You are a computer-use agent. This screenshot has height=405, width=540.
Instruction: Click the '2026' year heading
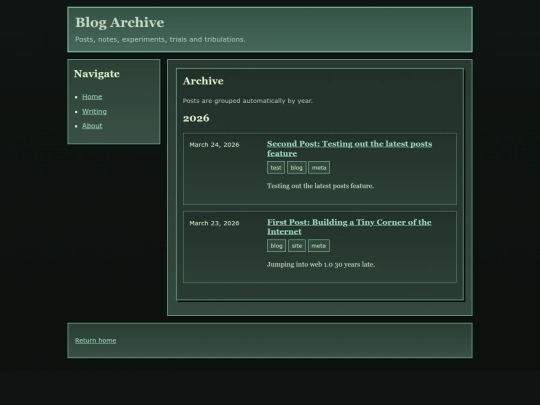(x=196, y=118)
